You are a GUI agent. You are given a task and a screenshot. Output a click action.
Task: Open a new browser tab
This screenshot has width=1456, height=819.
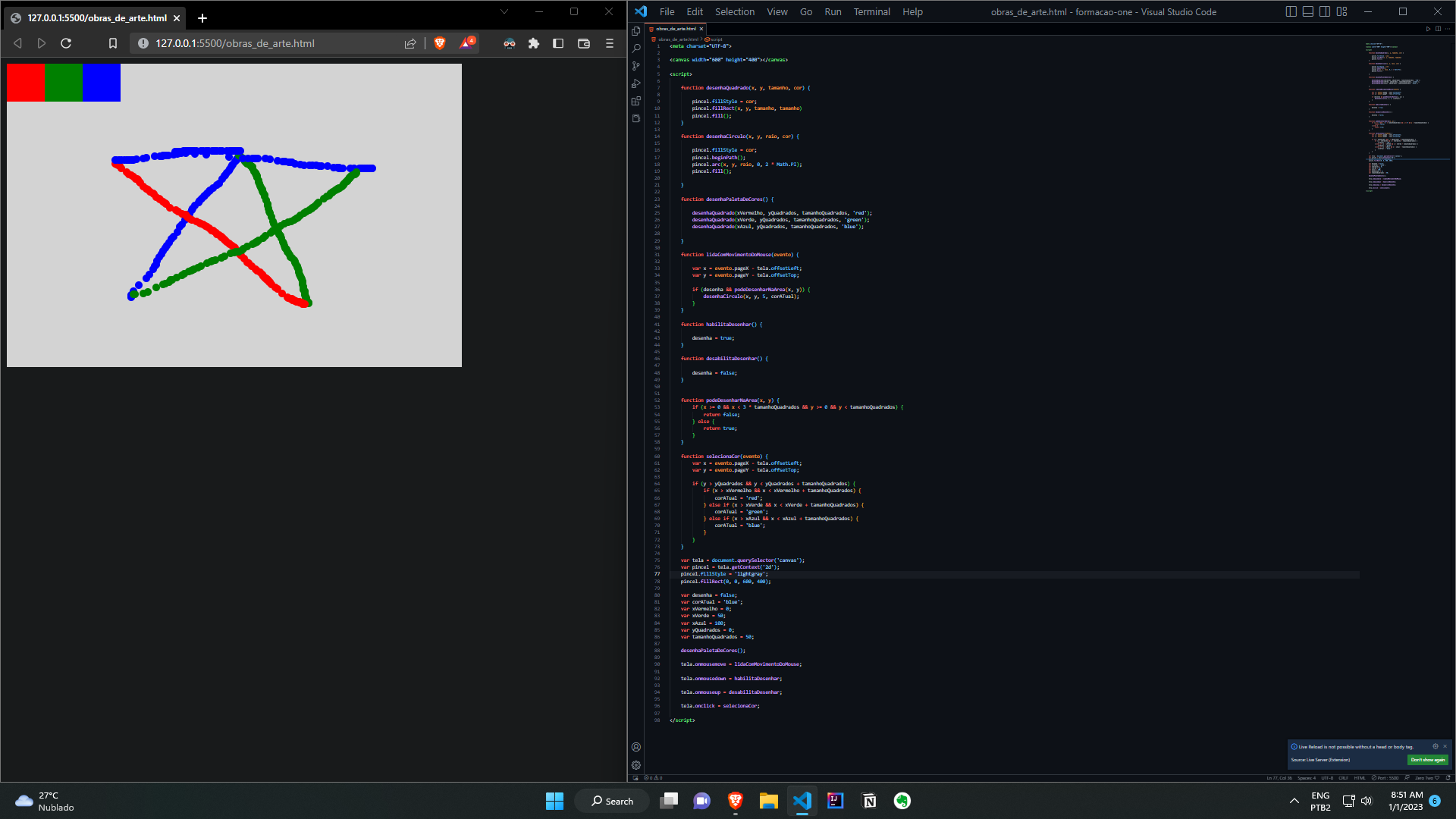pyautogui.click(x=202, y=18)
